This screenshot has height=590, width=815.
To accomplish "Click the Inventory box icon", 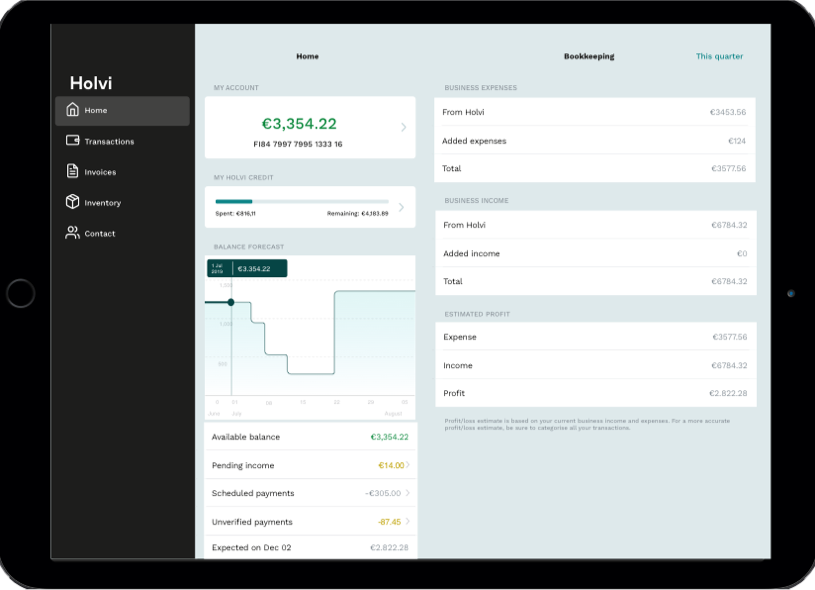I will pyautogui.click(x=72, y=202).
